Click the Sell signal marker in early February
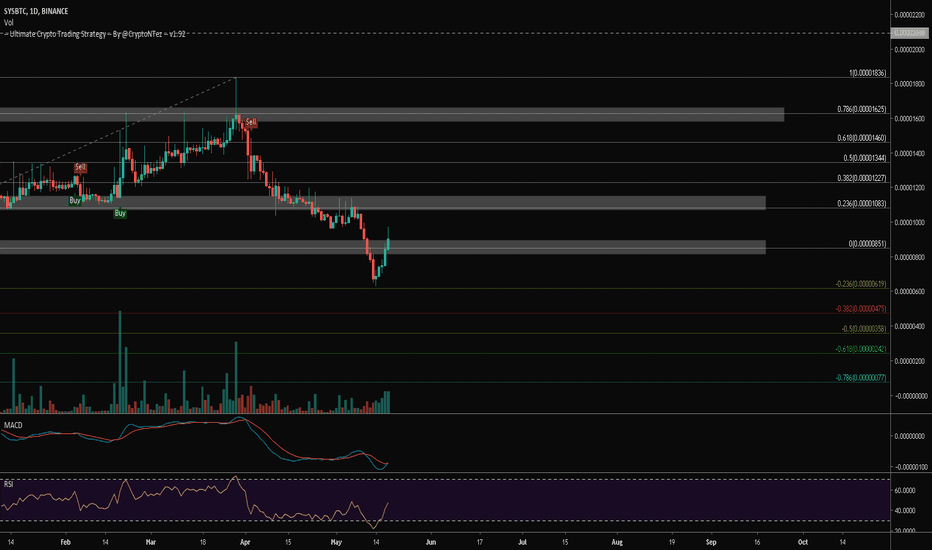 (x=80, y=167)
